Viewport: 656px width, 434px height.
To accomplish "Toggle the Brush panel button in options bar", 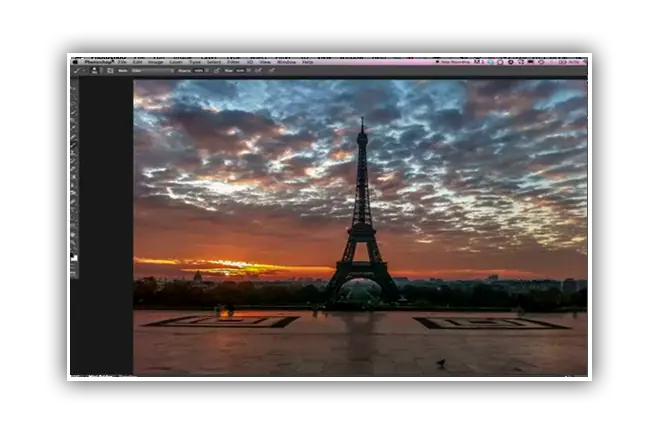I will (109, 71).
